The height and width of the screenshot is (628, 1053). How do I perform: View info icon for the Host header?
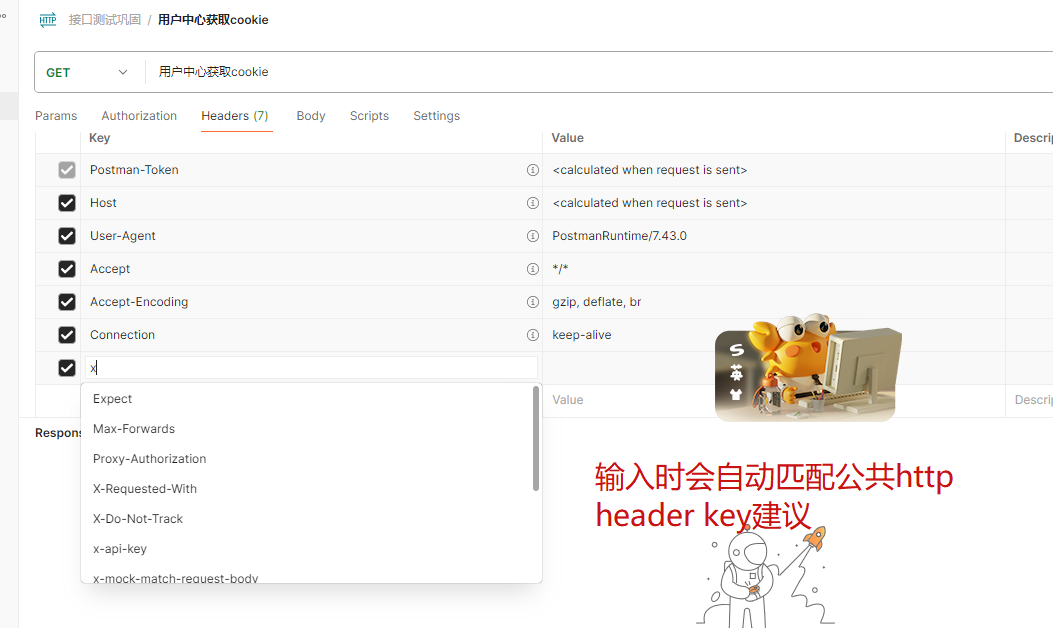[532, 203]
